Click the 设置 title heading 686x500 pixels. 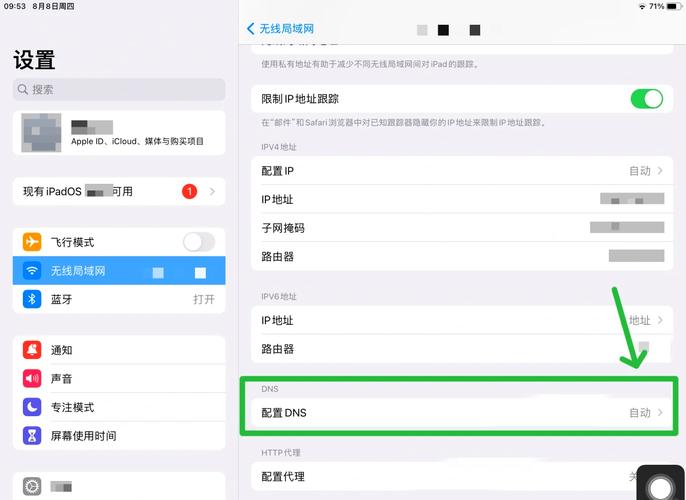[x=34, y=60]
